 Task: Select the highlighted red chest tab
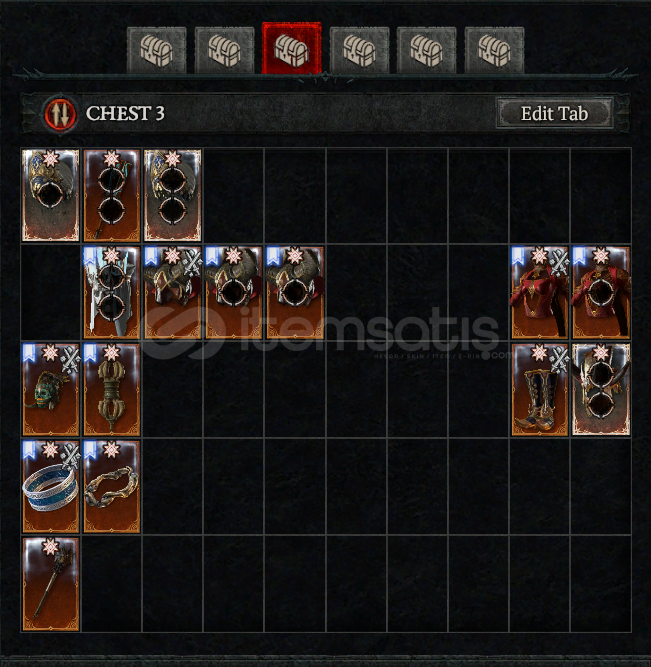pyautogui.click(x=291, y=49)
